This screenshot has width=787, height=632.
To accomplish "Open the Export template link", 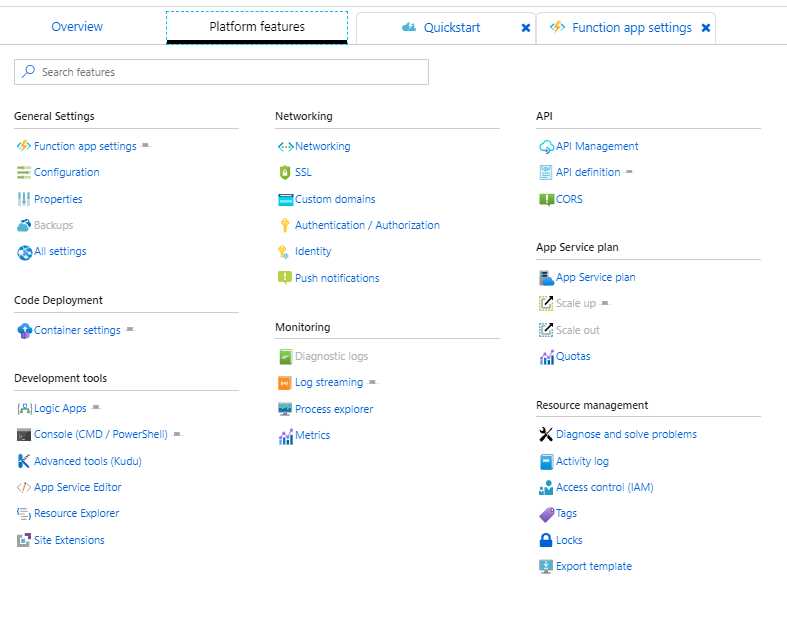I will (x=594, y=566).
